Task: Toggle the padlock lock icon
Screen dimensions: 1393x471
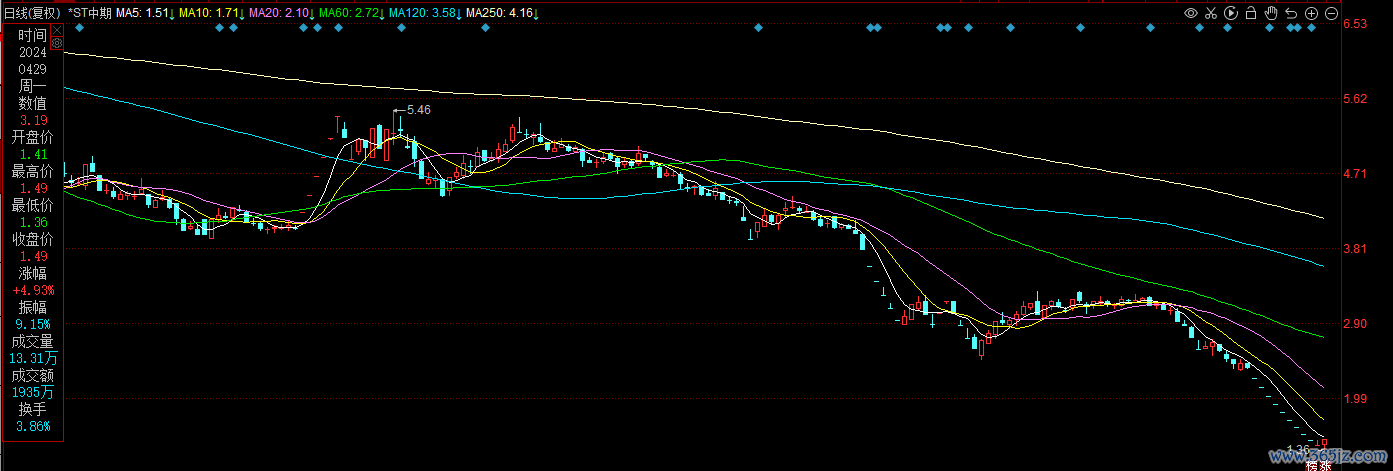Action: pos(1251,13)
